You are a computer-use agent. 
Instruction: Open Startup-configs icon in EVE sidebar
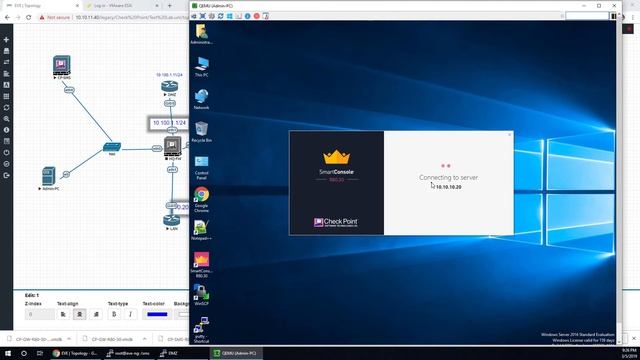tap(6, 73)
